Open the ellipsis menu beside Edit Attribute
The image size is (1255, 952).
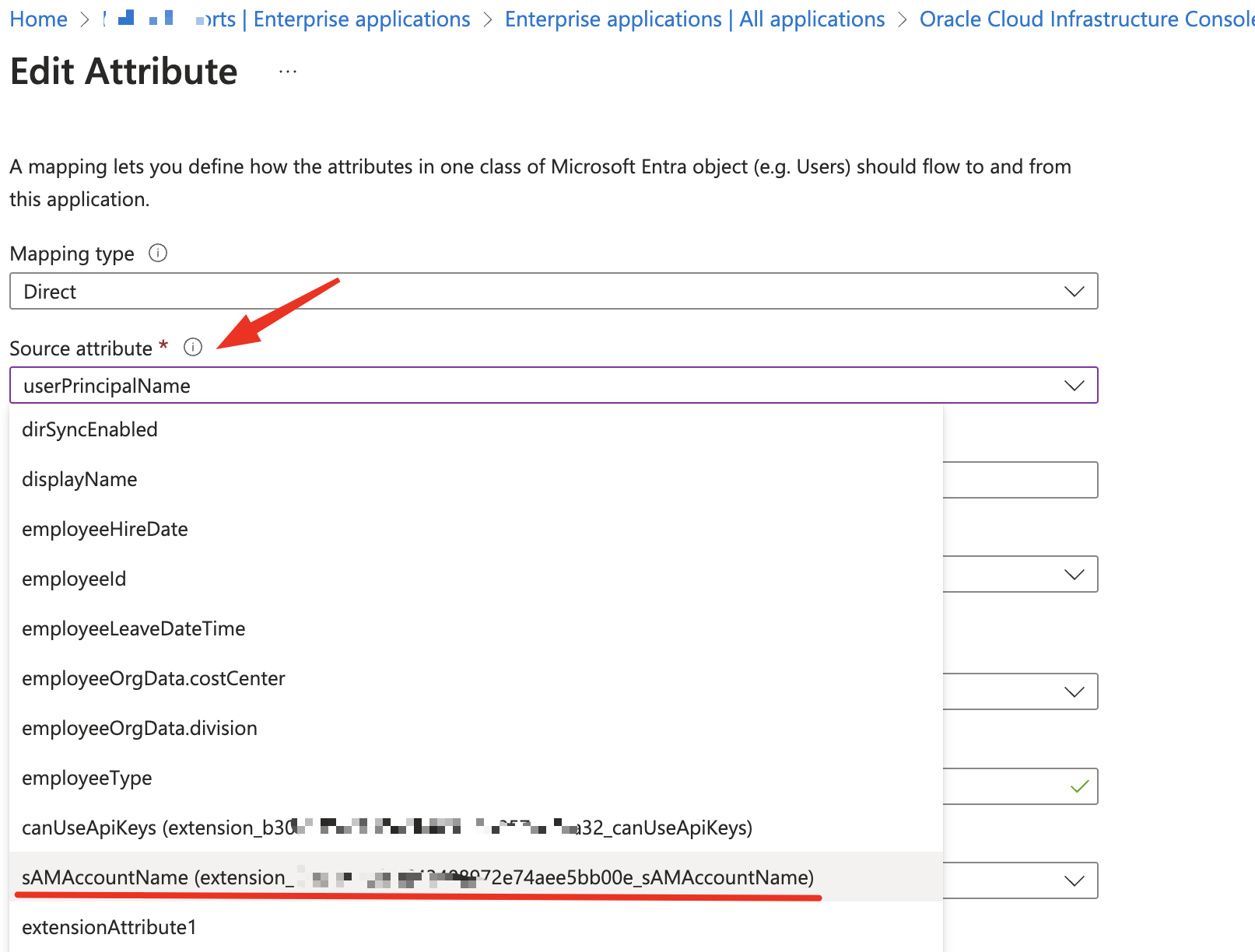[x=288, y=72]
